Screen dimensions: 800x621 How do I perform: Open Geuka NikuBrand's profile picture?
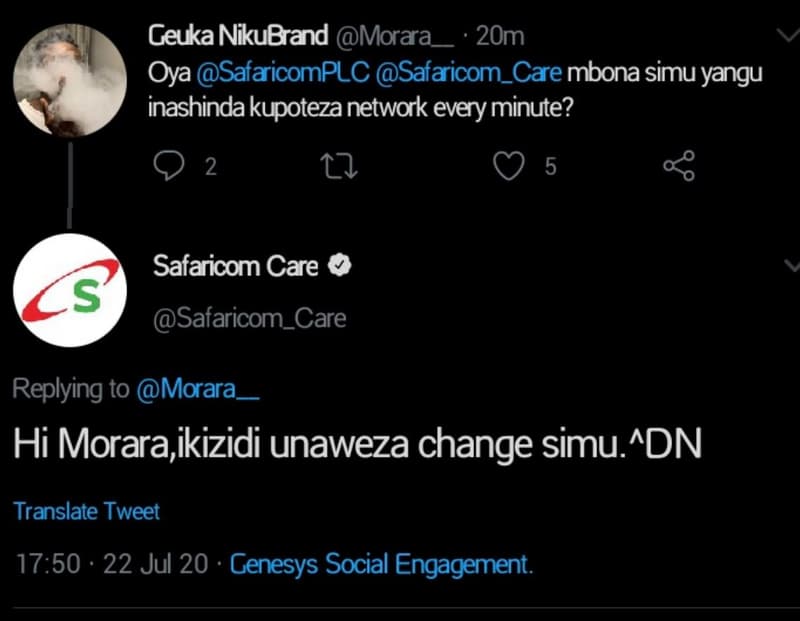pyautogui.click(x=70, y=75)
